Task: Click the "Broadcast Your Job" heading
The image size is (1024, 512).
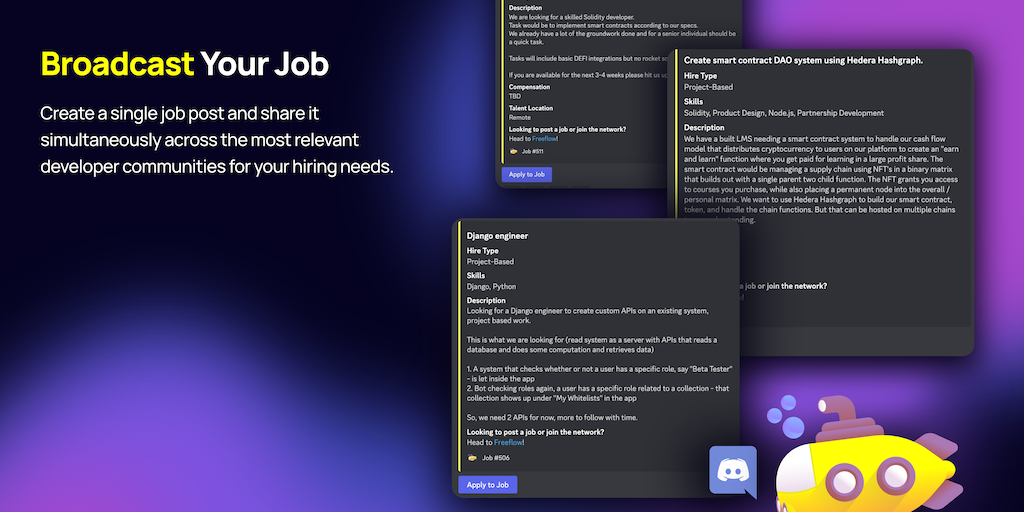Action: coord(185,64)
